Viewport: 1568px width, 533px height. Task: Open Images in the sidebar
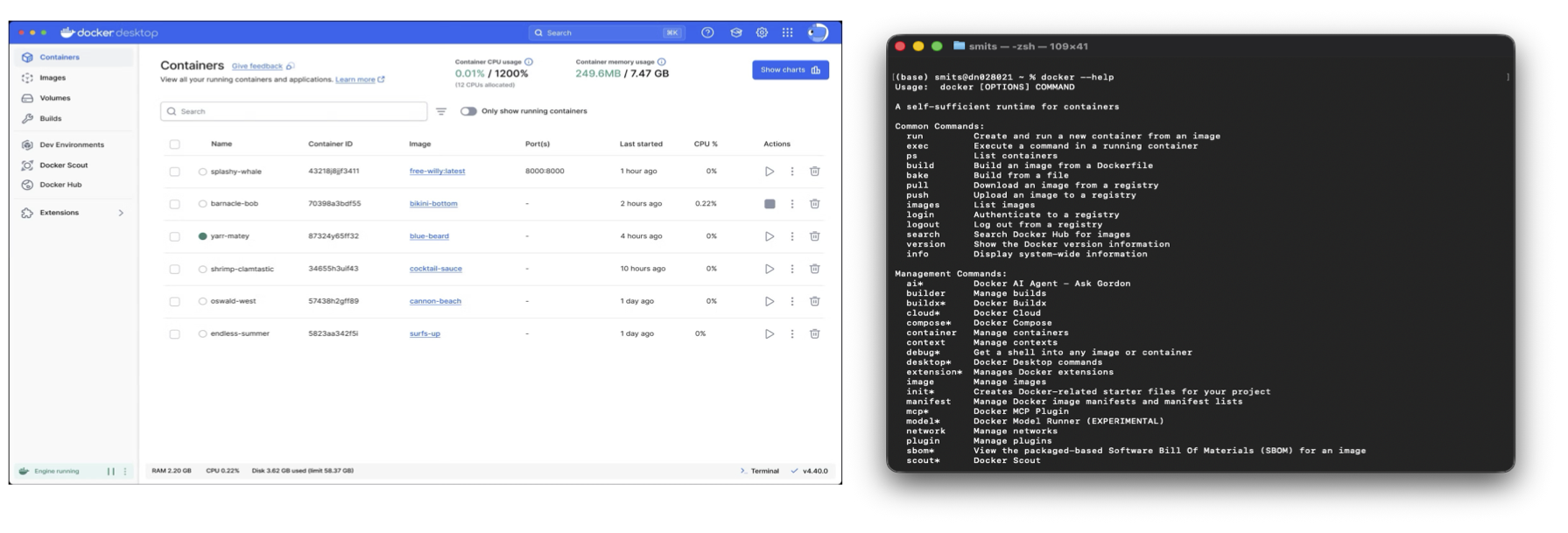pyautogui.click(x=74, y=78)
